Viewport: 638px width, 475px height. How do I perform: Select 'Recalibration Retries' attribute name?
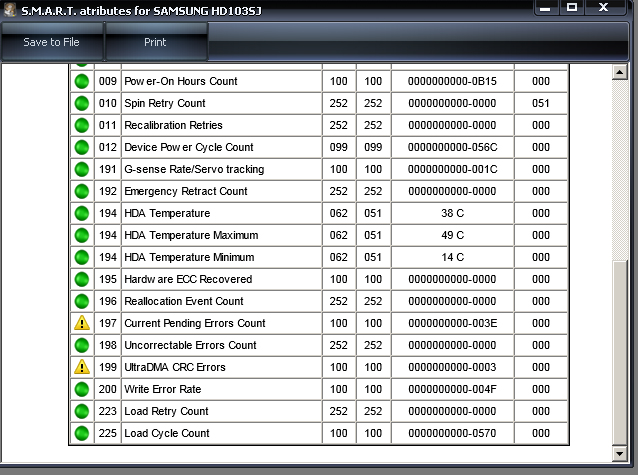pyautogui.click(x=173, y=125)
